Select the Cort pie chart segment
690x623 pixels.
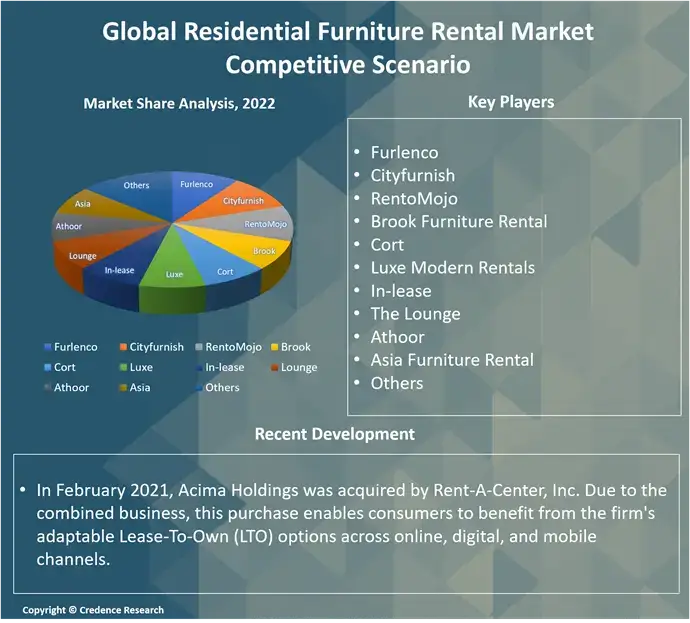pyautogui.click(x=224, y=270)
